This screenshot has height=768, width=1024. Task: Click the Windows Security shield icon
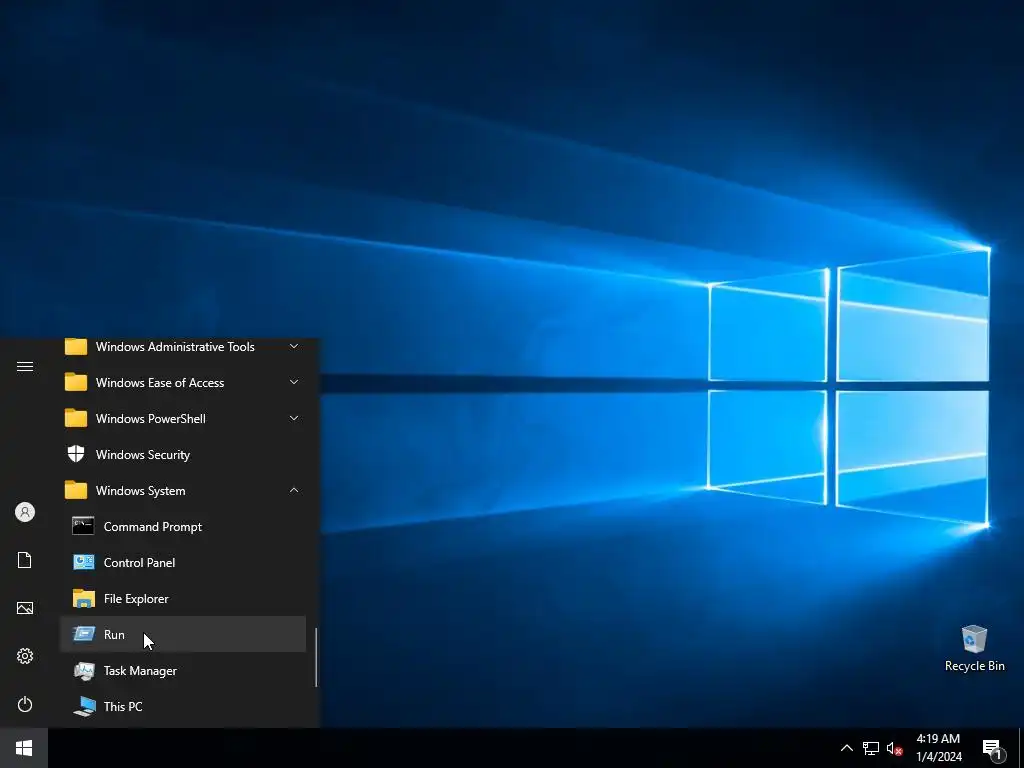click(76, 454)
